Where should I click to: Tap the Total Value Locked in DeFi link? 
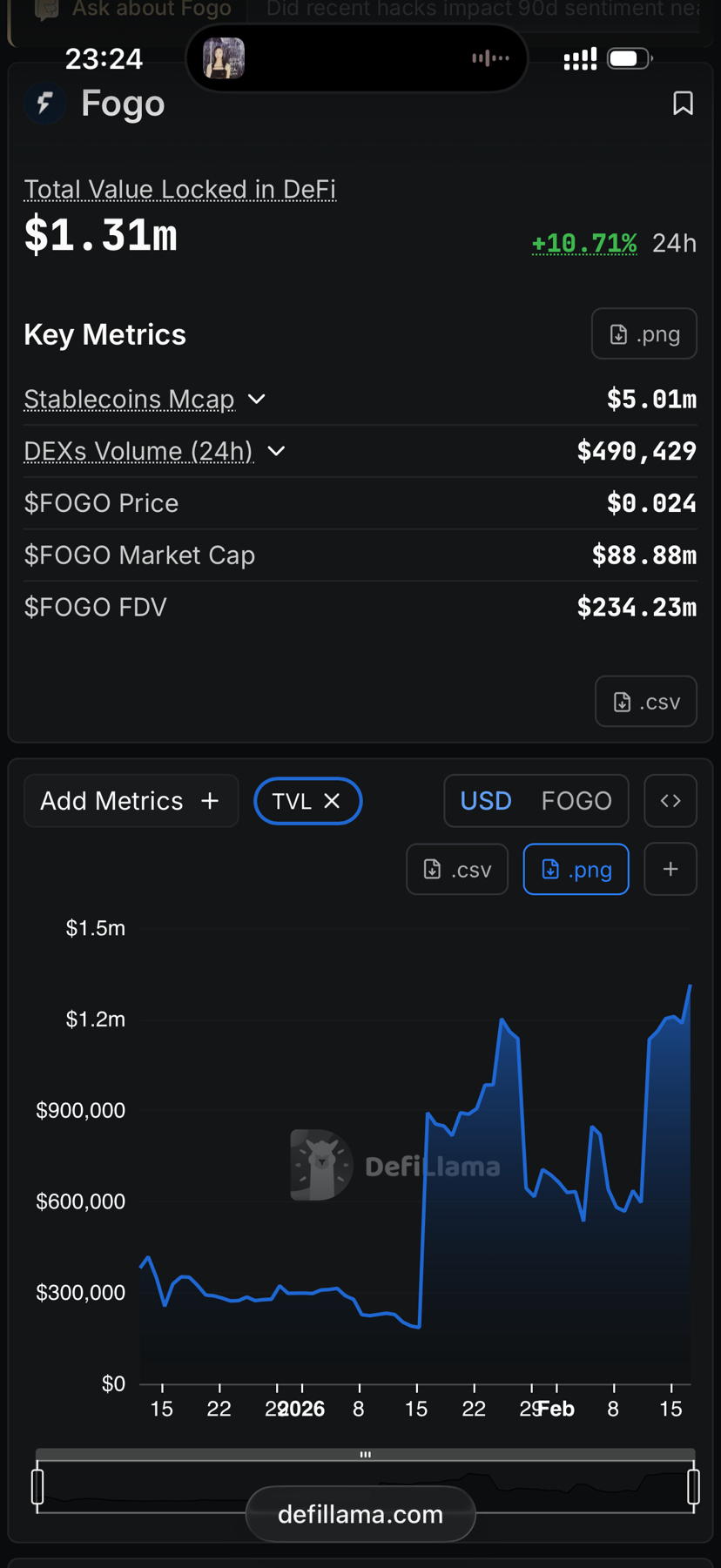[x=179, y=189]
